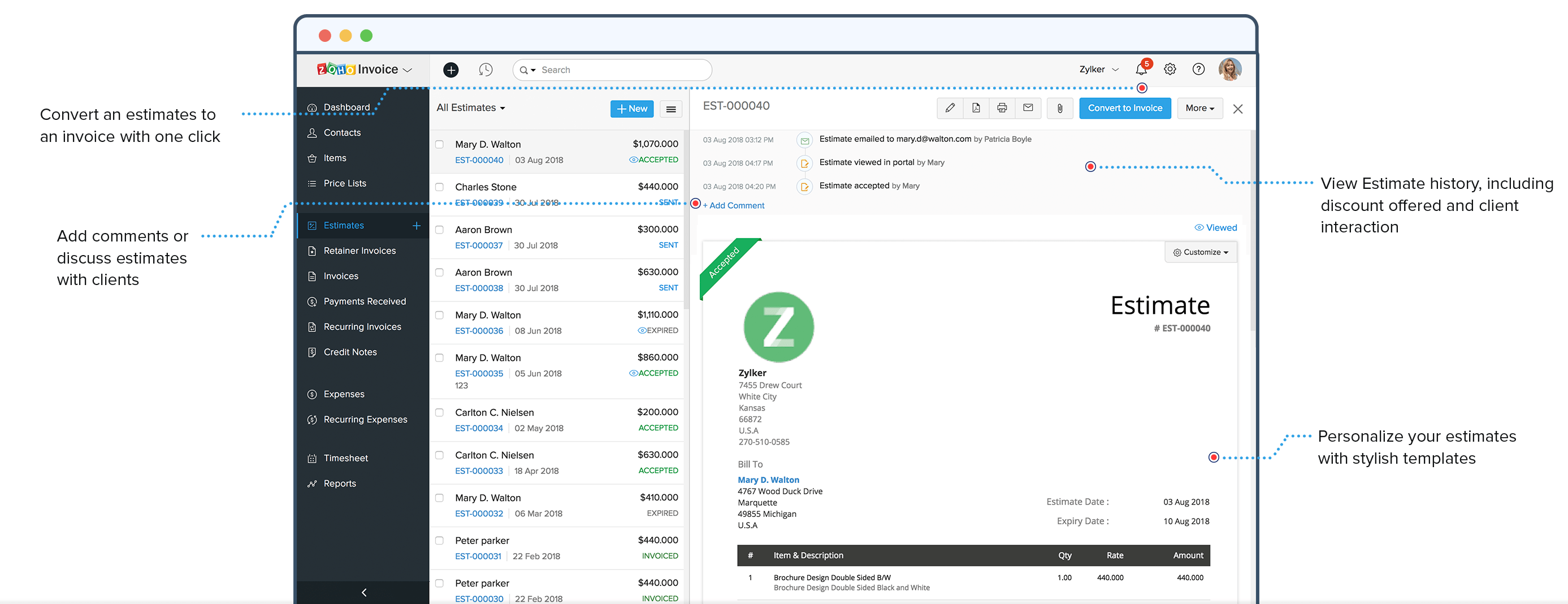Add new estimate via sidebar plus icon
The width and height of the screenshot is (1568, 604).
tap(417, 226)
